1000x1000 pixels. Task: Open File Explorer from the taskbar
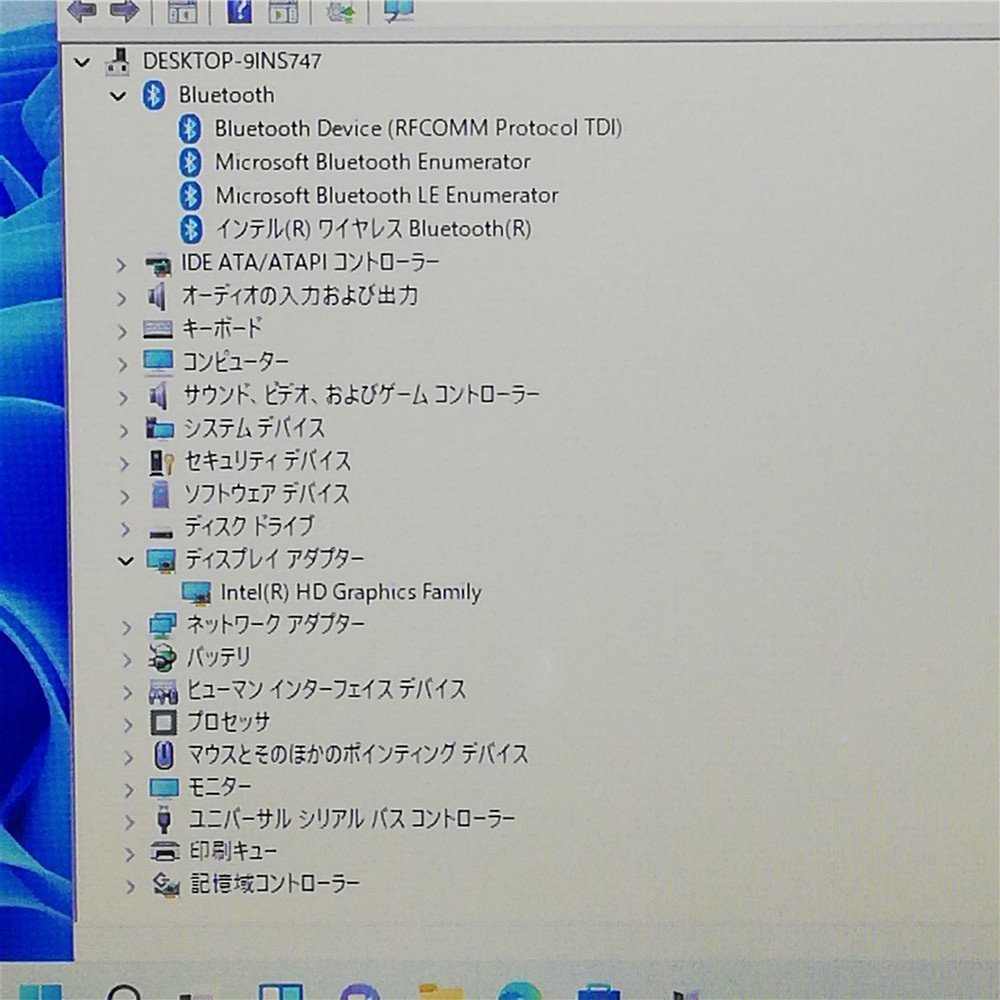click(x=441, y=992)
